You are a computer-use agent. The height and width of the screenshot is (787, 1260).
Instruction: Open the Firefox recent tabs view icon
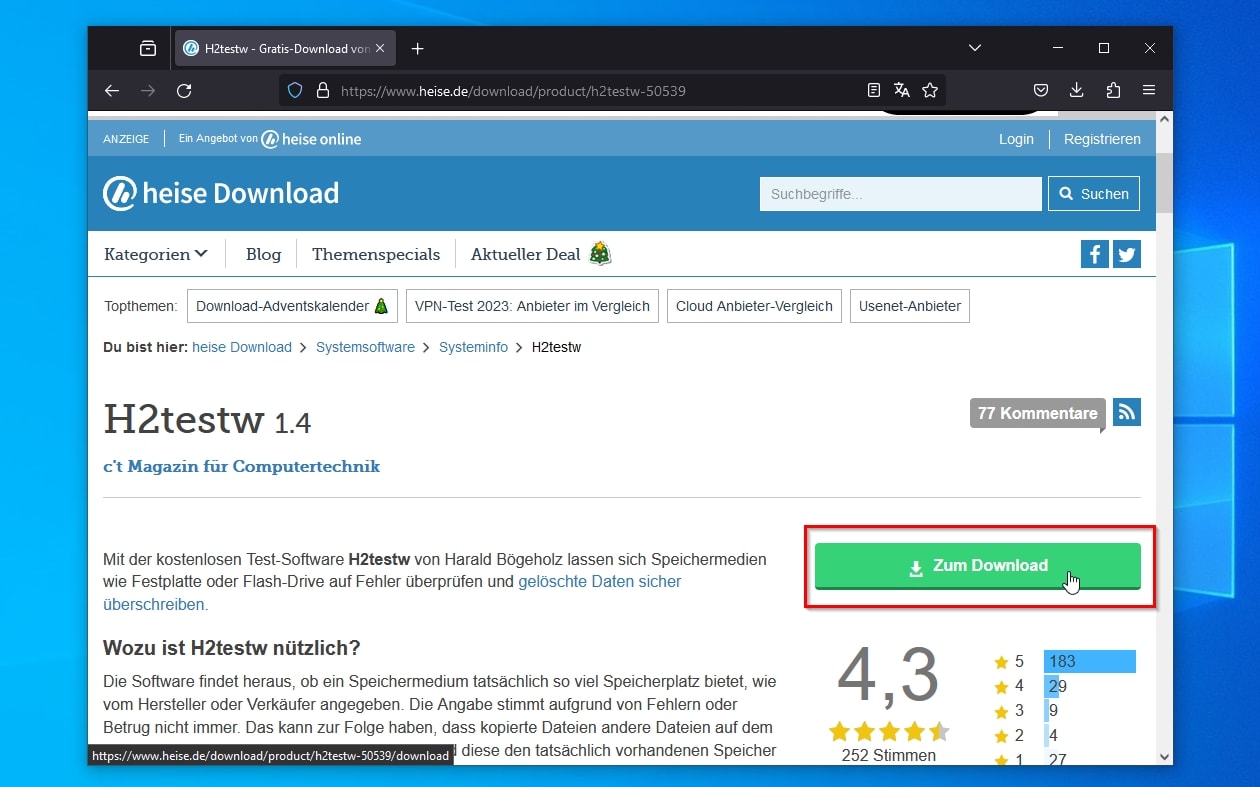coord(148,48)
